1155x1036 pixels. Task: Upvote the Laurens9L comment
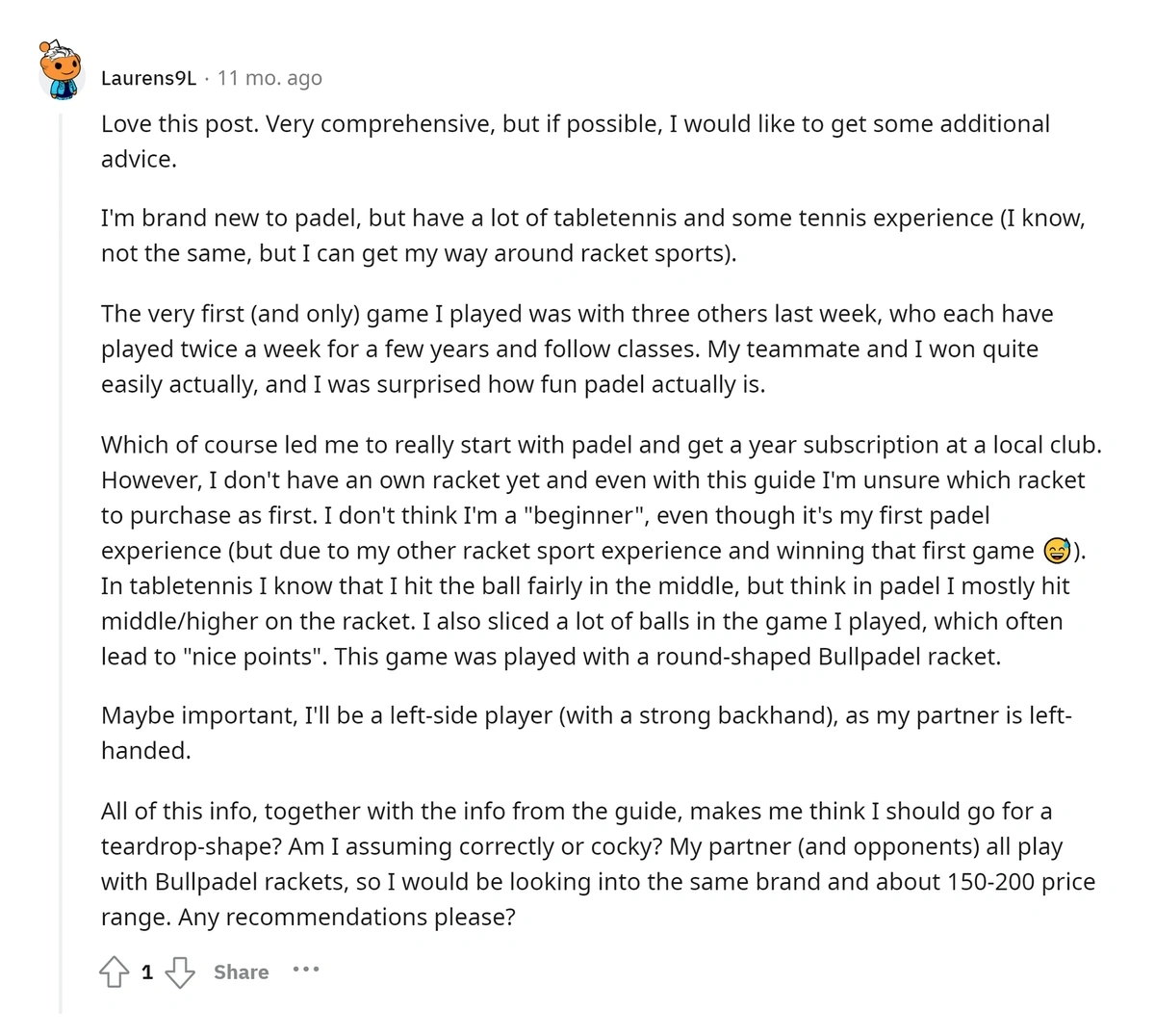[114, 971]
